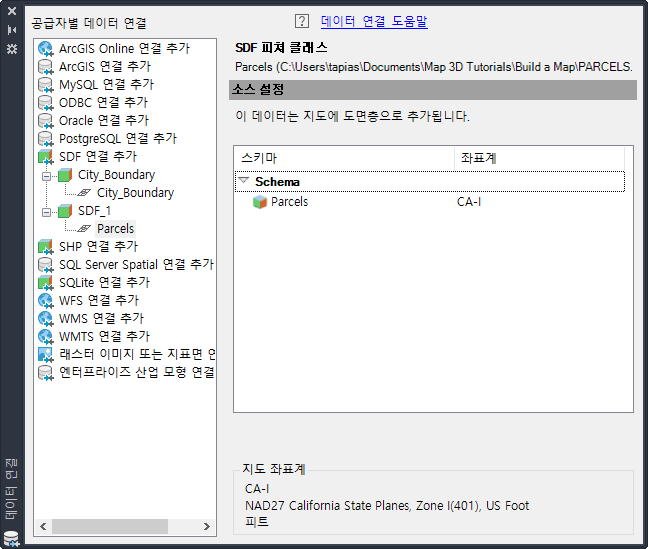This screenshot has height=549, width=648.
Task: Click the MySQL connection database icon
Action: [x=45, y=85]
